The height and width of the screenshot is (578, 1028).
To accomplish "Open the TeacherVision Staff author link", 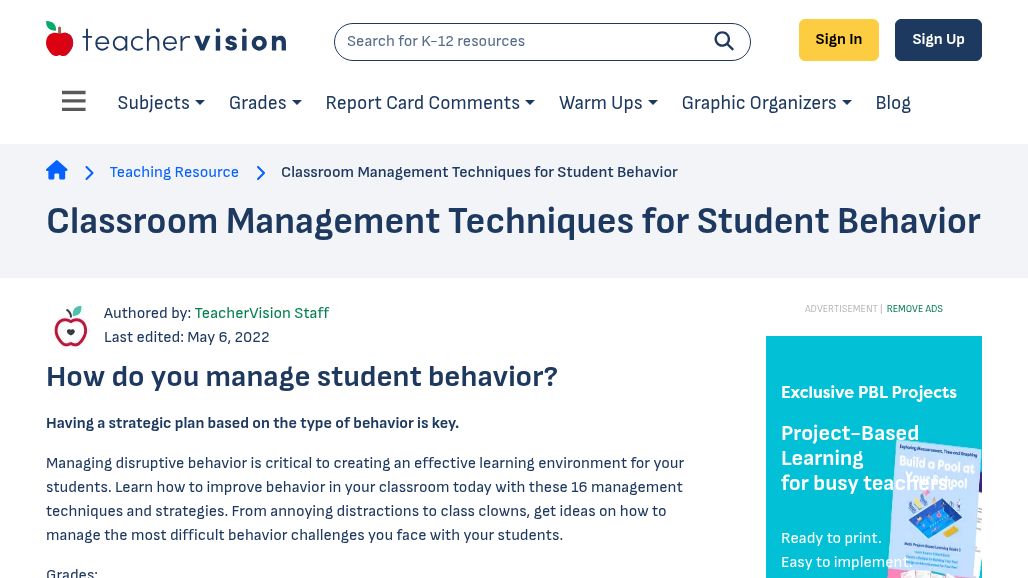I will 261,313.
